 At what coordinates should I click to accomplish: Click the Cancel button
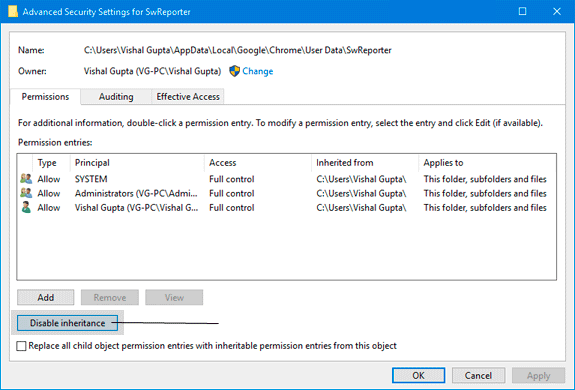coord(478,375)
